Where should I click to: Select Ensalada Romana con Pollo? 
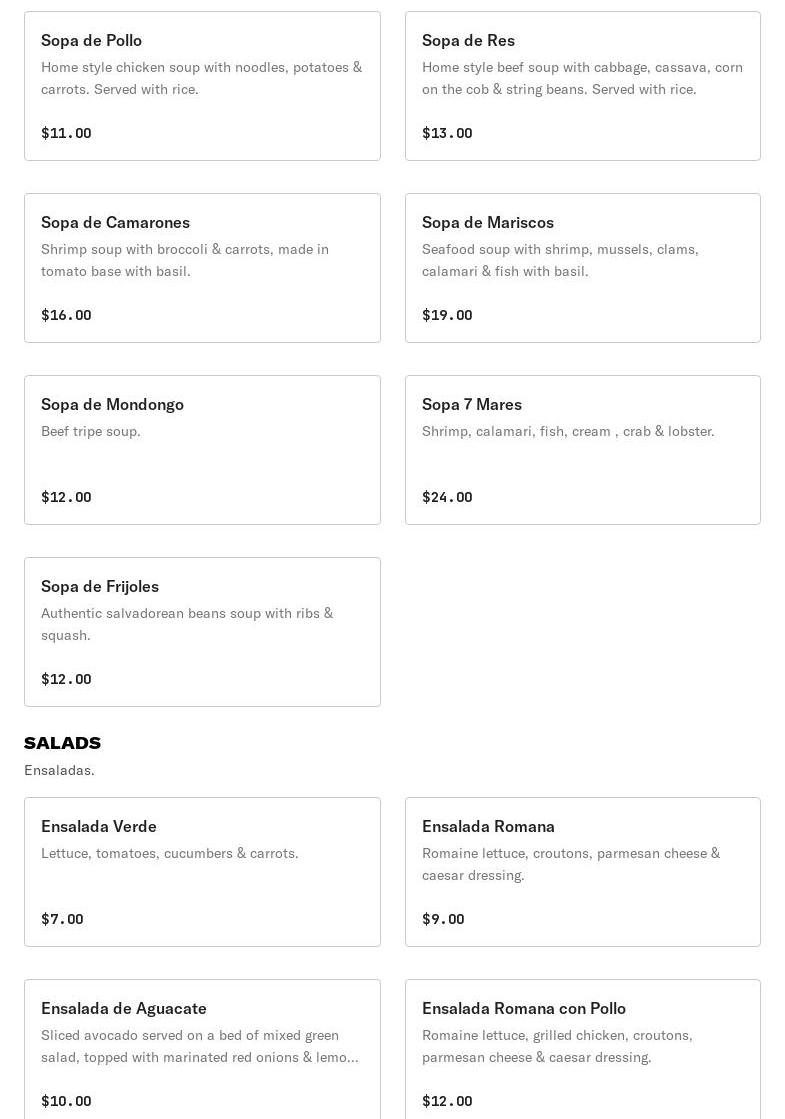pos(582,1050)
